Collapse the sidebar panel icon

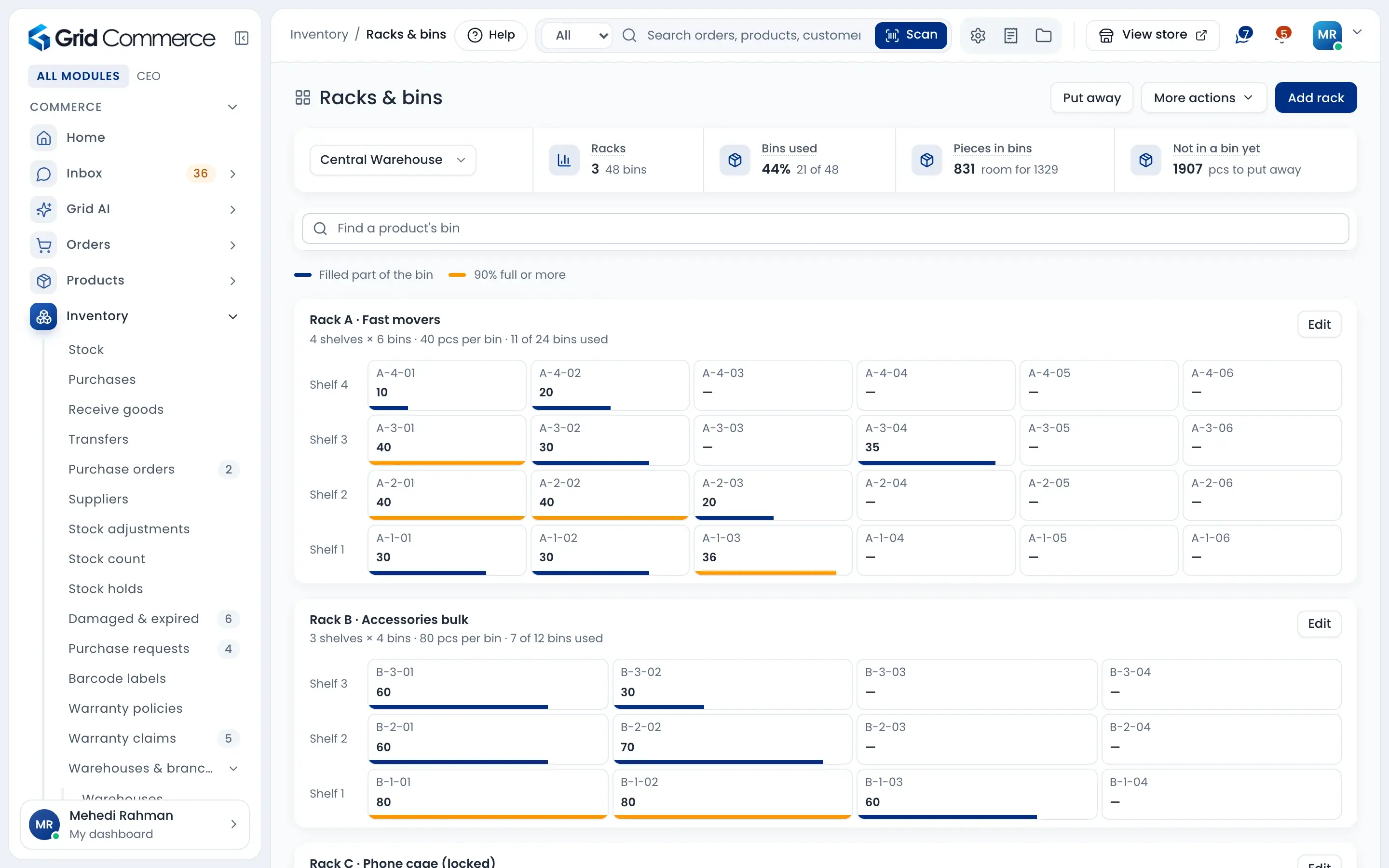tap(242, 38)
